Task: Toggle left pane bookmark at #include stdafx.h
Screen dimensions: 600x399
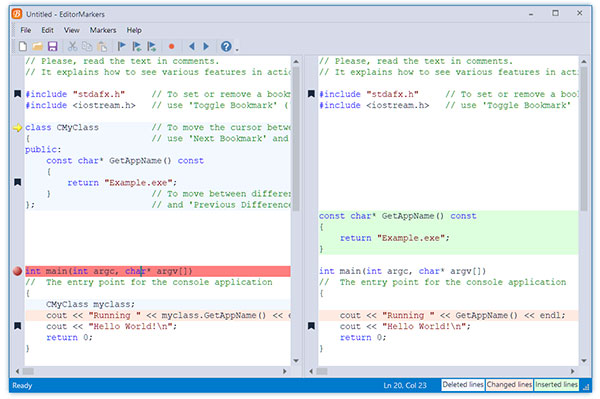Action: (x=18, y=94)
